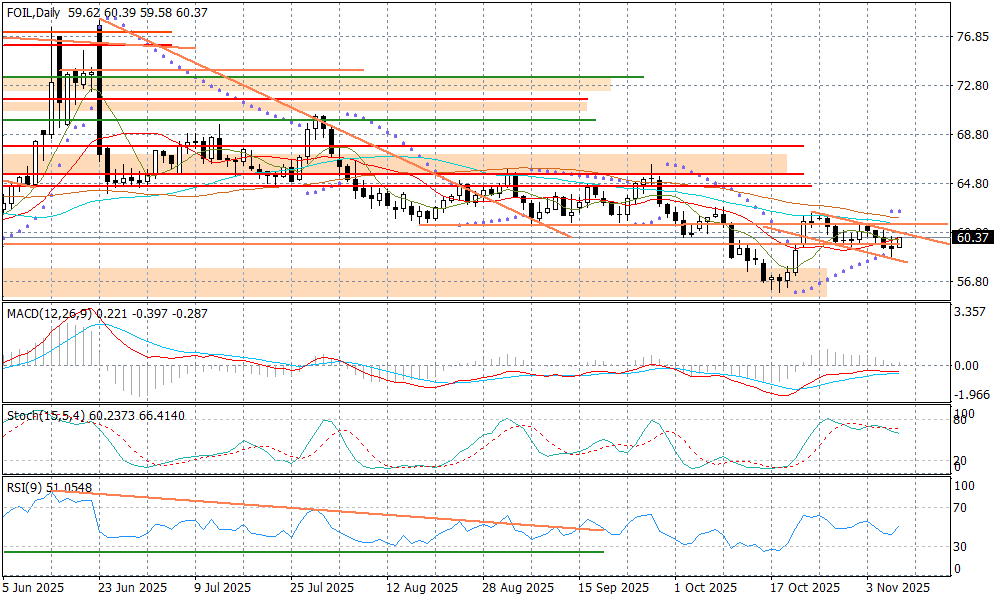The height and width of the screenshot is (600, 1000).
Task: Click the 28 Aug 2025 date label
Action: point(521,587)
